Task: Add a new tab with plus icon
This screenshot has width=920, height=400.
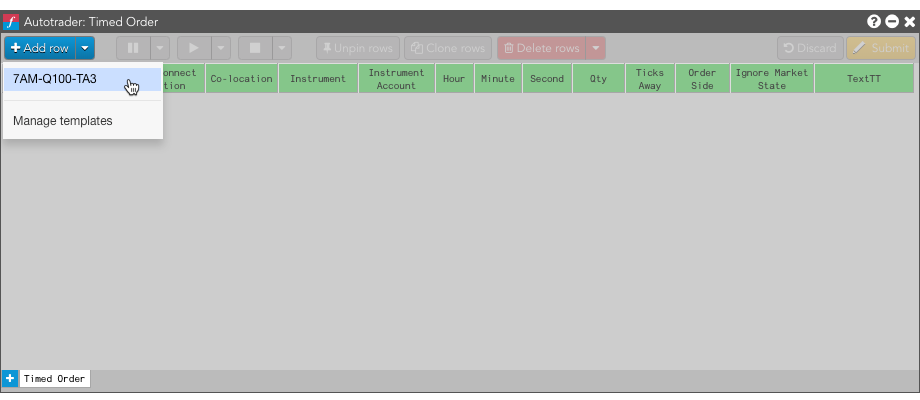Action: (10, 378)
